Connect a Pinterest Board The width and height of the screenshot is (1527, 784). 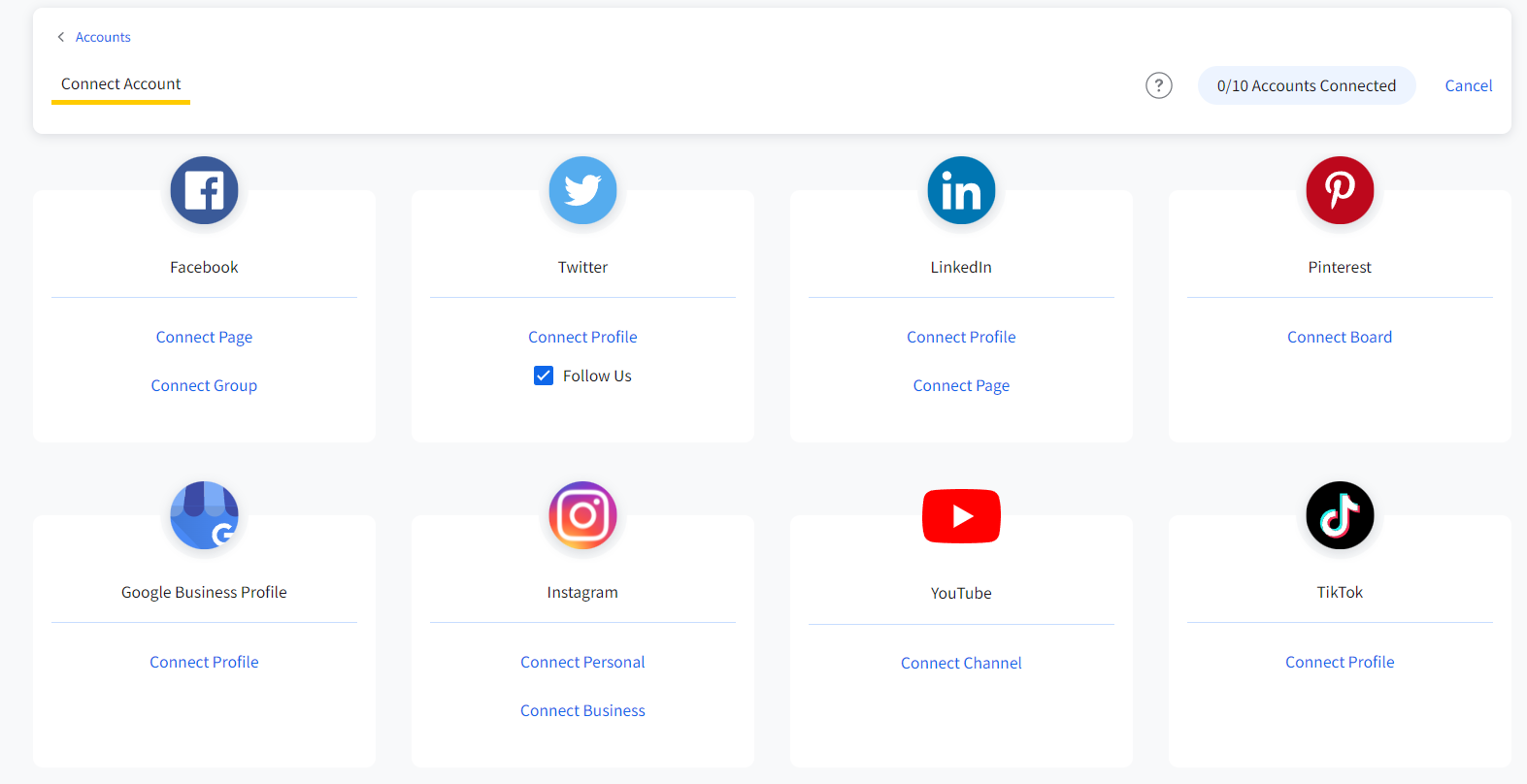tap(1340, 337)
